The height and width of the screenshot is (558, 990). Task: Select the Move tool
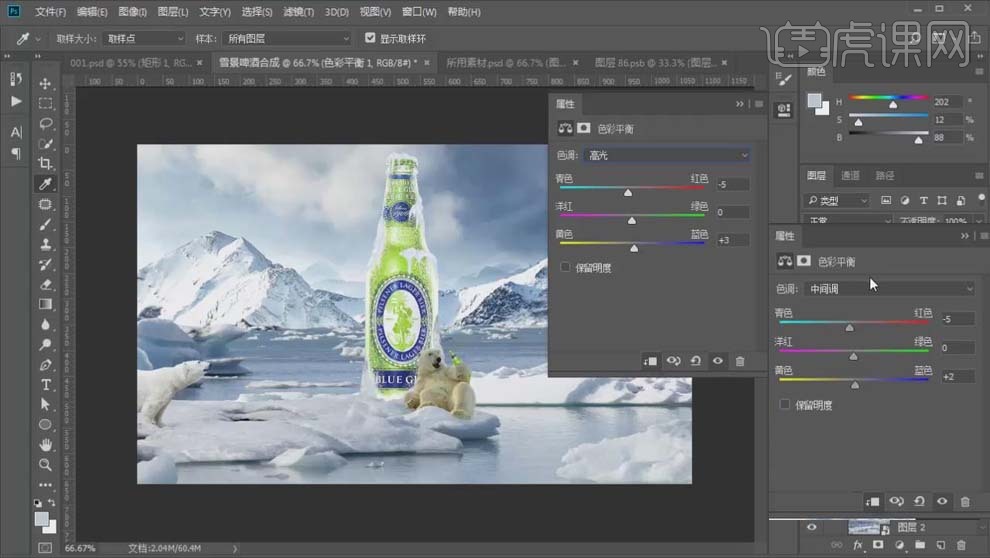pos(46,83)
